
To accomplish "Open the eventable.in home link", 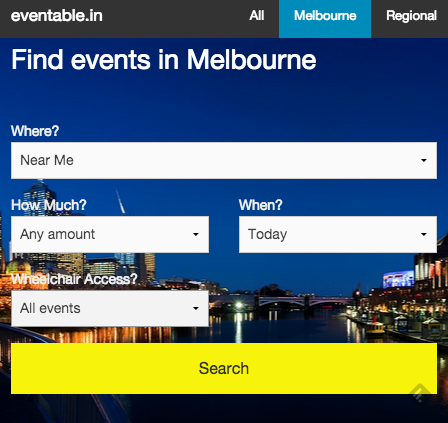I will click(x=57, y=16).
